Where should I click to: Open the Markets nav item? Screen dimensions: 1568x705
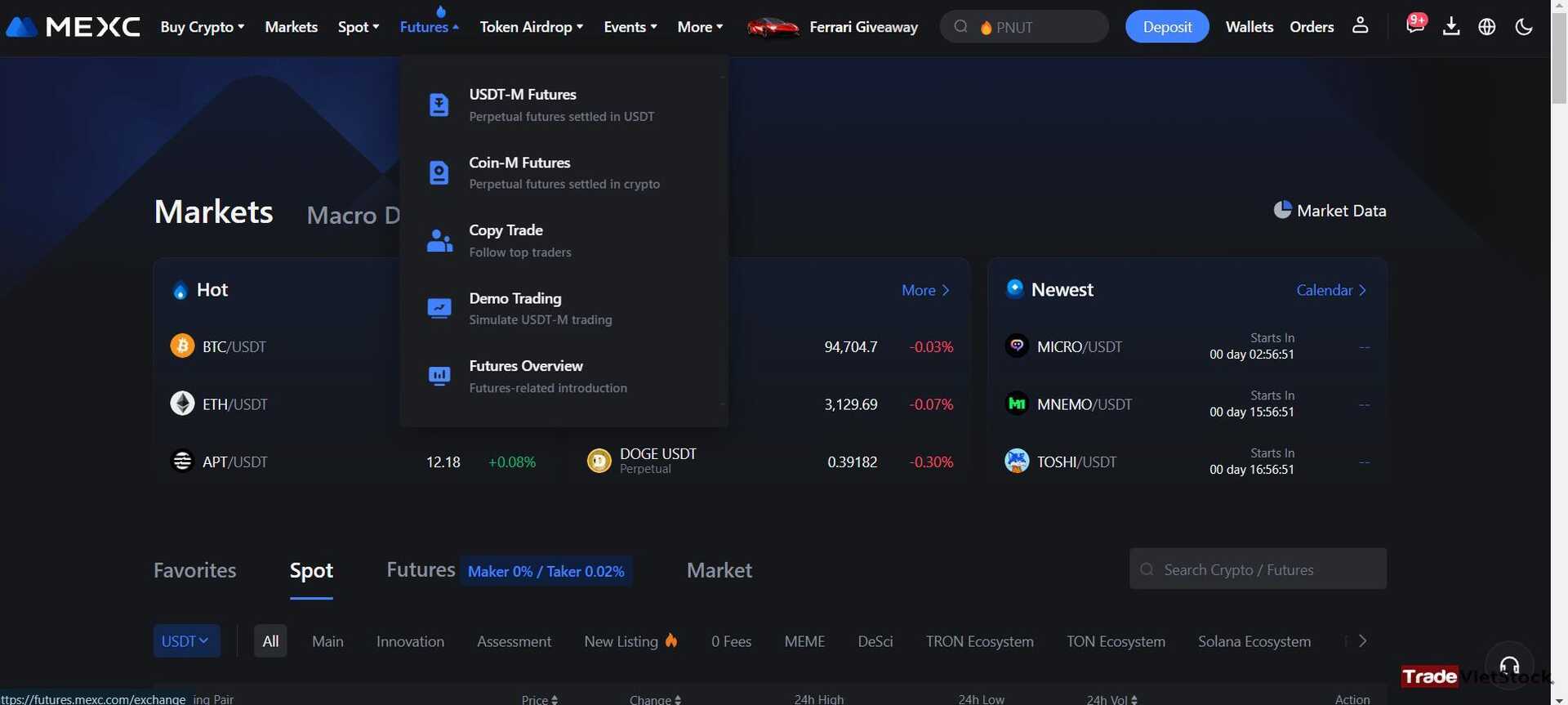(291, 27)
